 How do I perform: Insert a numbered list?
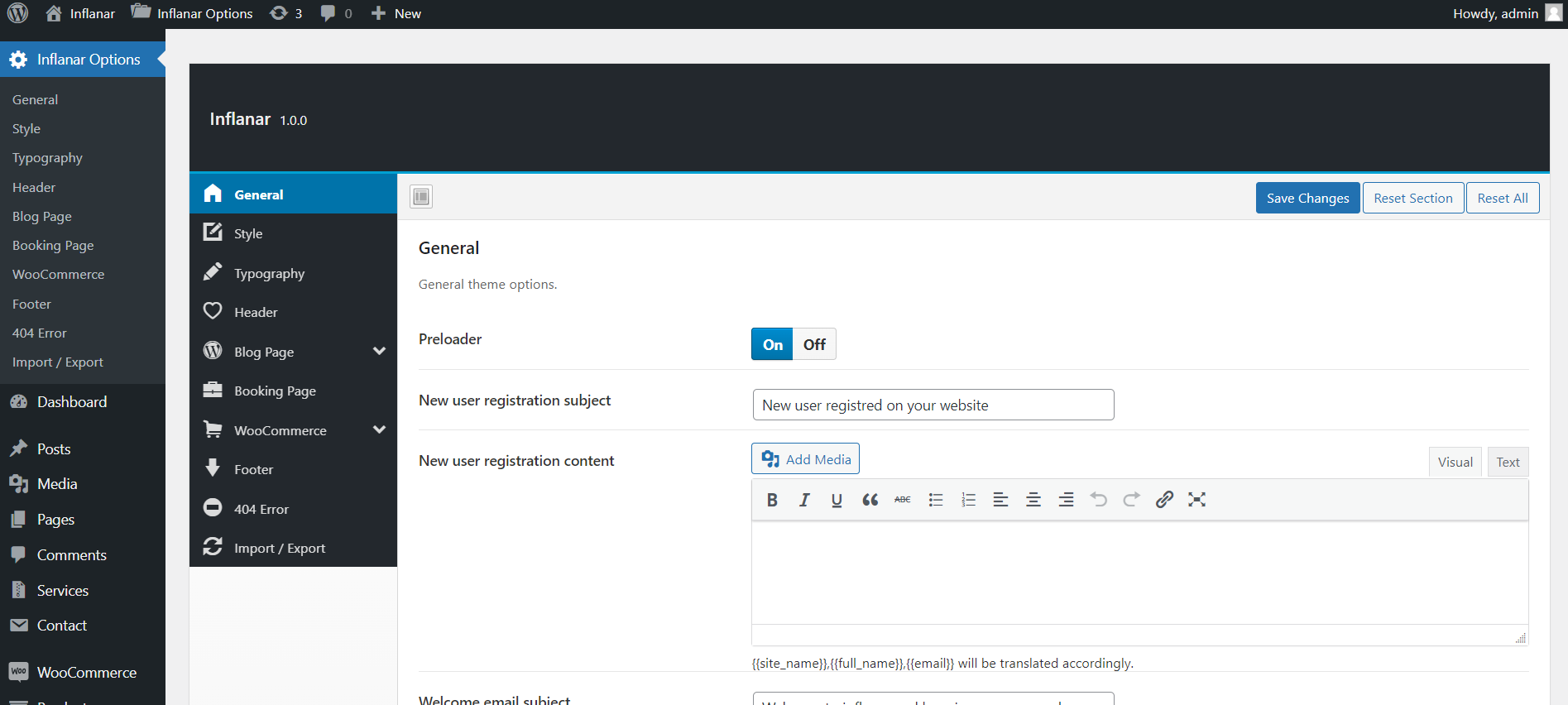pos(968,500)
